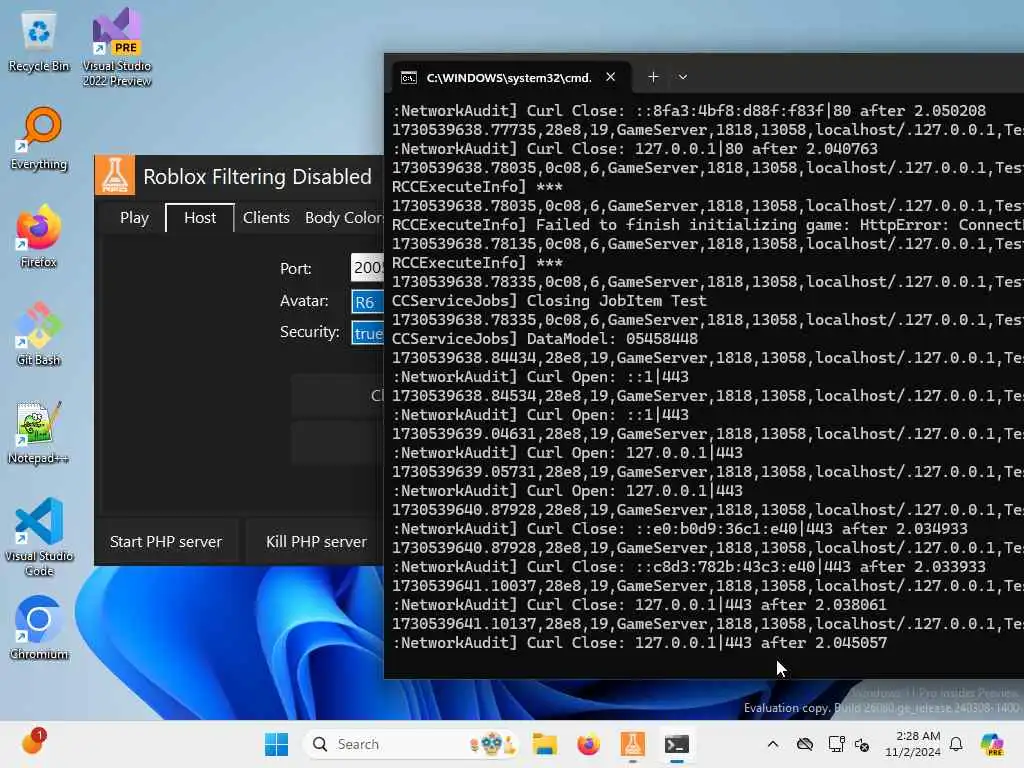Open the Body Colors tab
Viewport: 1024px width, 768px height.
344,217
